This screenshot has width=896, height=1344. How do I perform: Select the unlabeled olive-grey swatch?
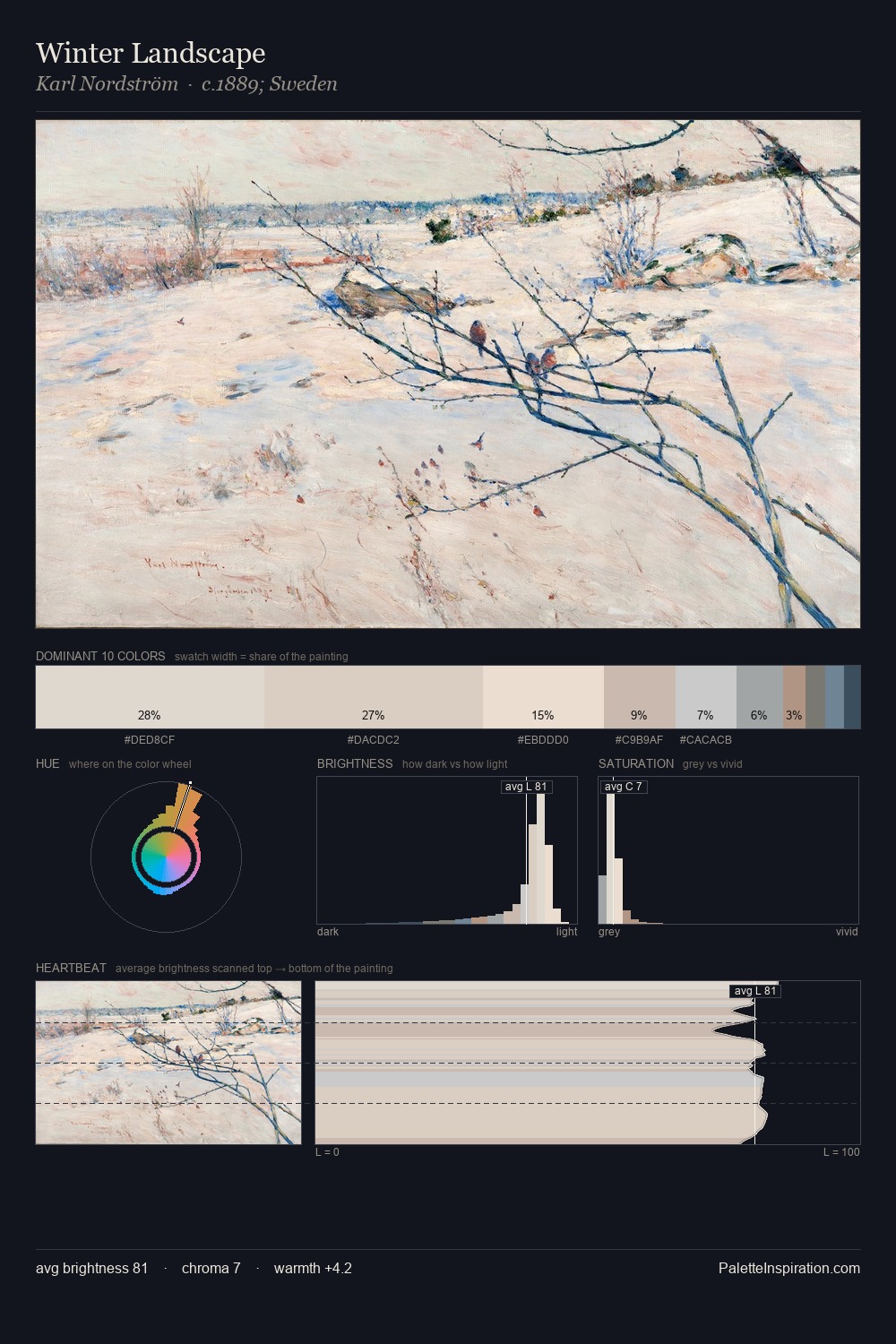point(815,696)
